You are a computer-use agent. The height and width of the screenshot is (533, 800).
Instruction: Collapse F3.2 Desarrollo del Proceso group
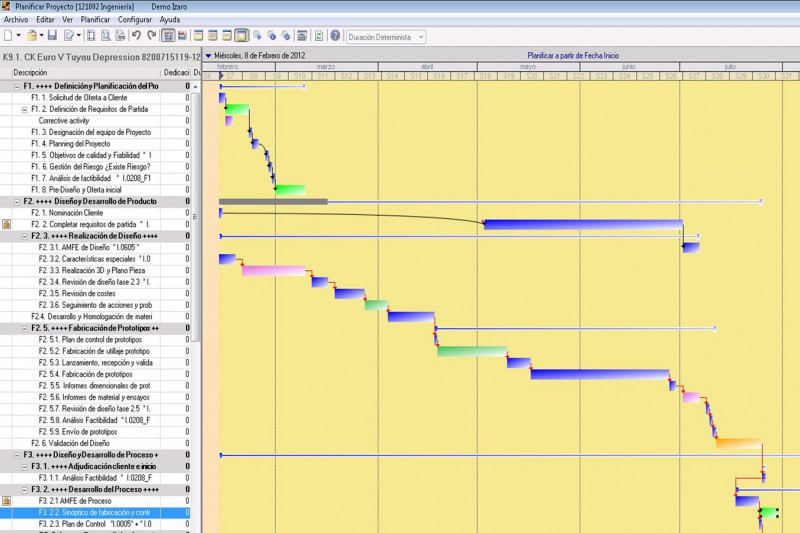click(24, 490)
